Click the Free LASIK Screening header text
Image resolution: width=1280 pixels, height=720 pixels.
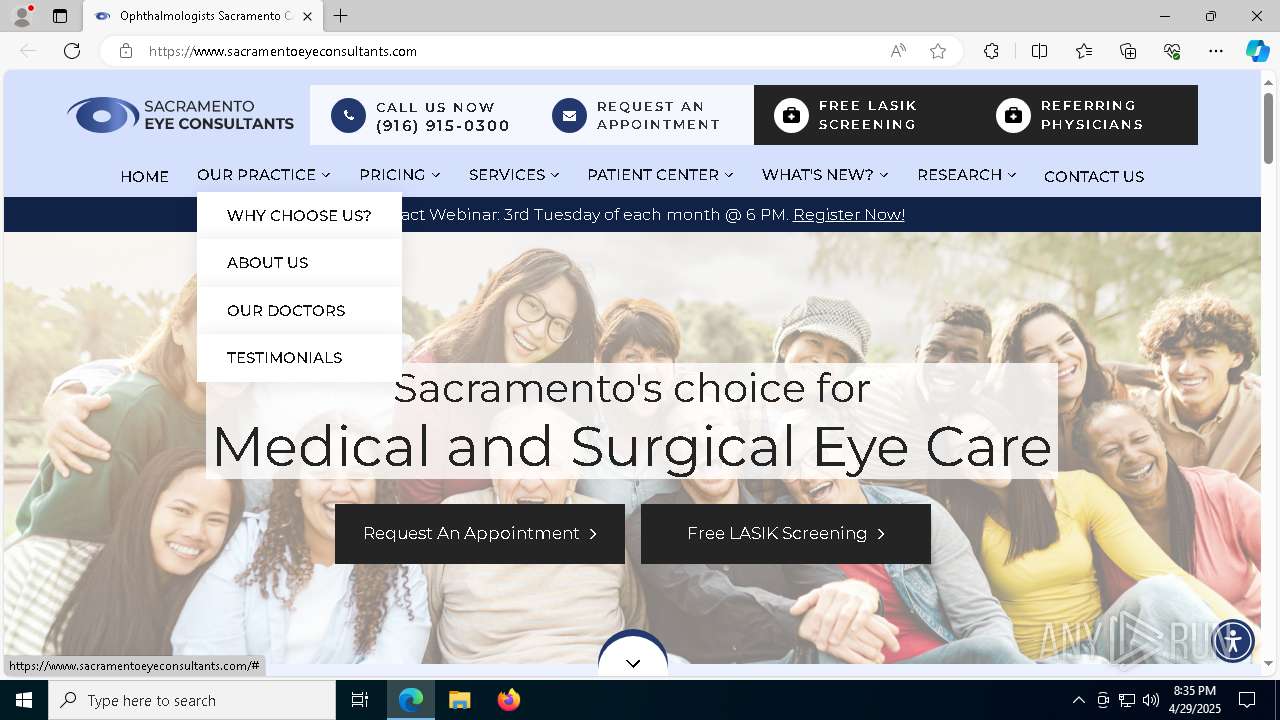coord(867,115)
